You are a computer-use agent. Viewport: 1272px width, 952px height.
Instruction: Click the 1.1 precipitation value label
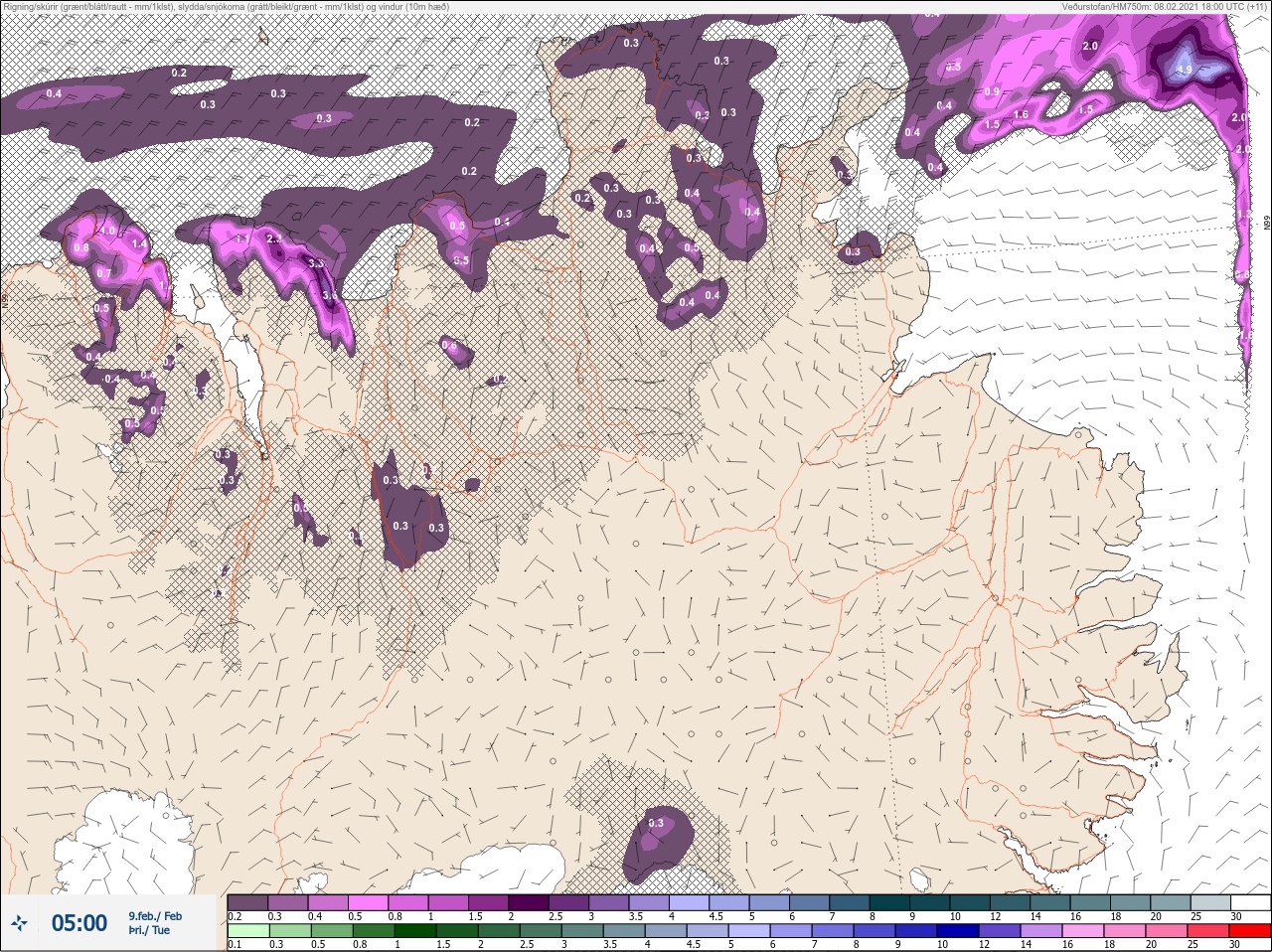[x=242, y=238]
